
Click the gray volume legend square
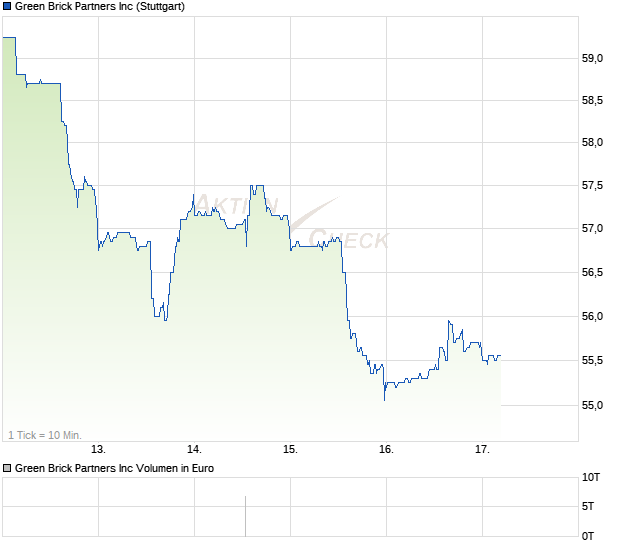pyautogui.click(x=7, y=469)
